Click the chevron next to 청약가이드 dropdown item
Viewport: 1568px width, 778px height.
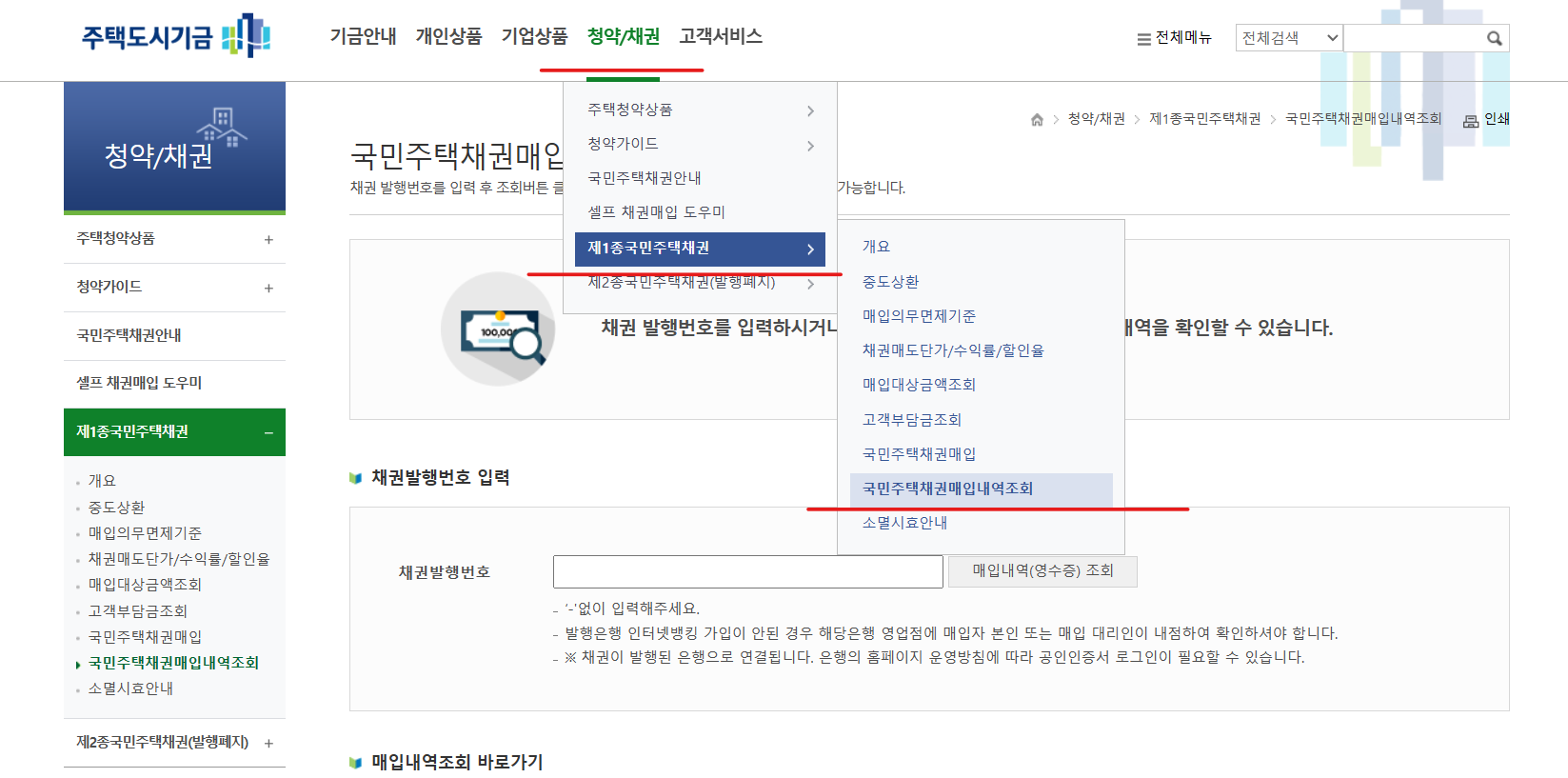point(810,146)
